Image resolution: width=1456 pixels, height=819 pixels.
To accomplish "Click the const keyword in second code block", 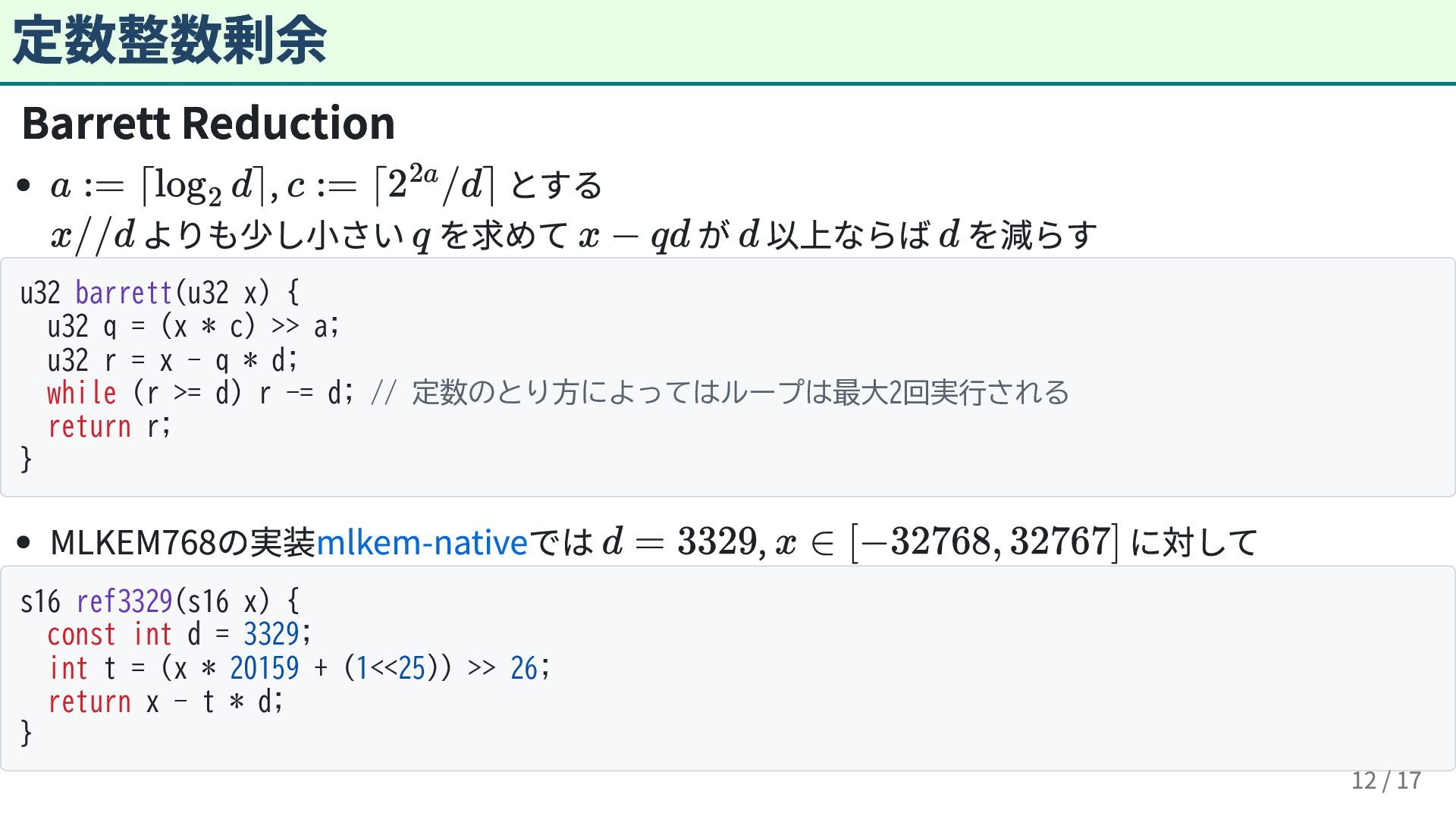I will pos(81,635).
